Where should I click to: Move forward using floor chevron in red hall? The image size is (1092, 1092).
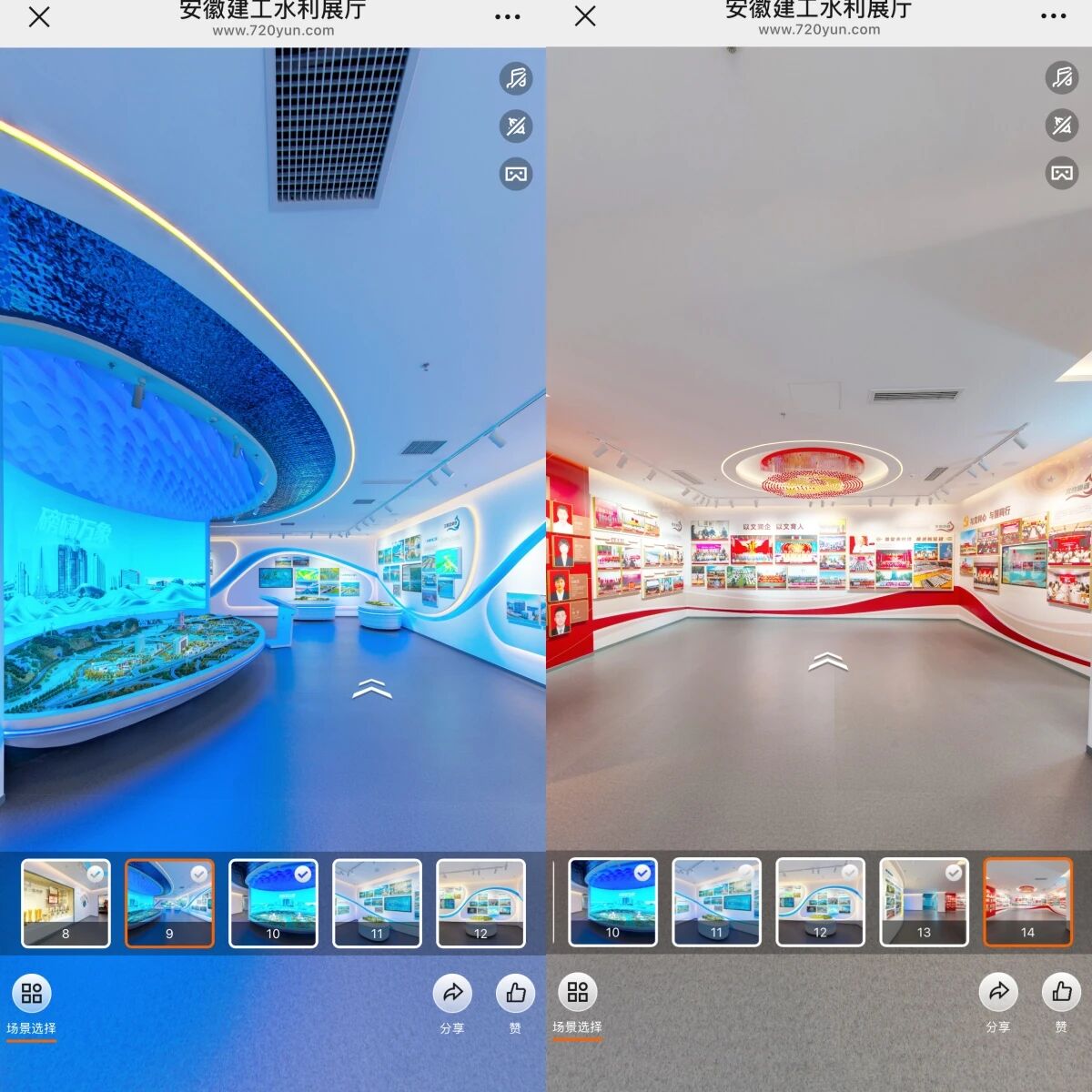pos(827,662)
